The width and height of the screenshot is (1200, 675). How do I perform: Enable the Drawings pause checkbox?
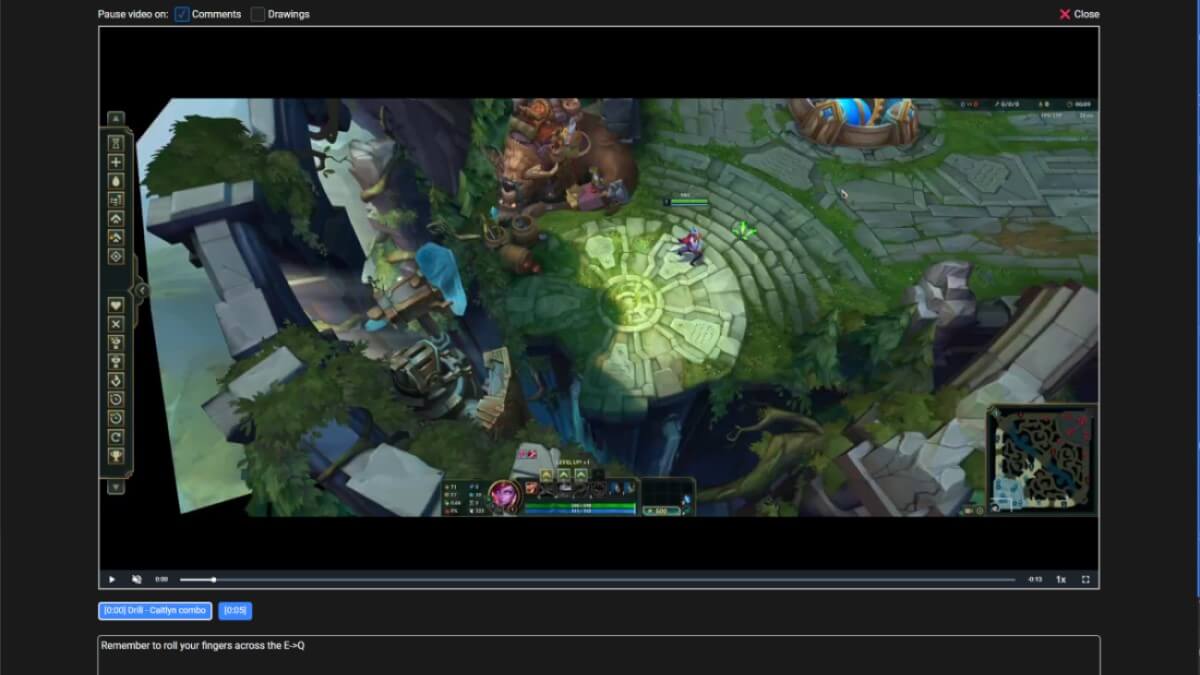[x=258, y=14]
